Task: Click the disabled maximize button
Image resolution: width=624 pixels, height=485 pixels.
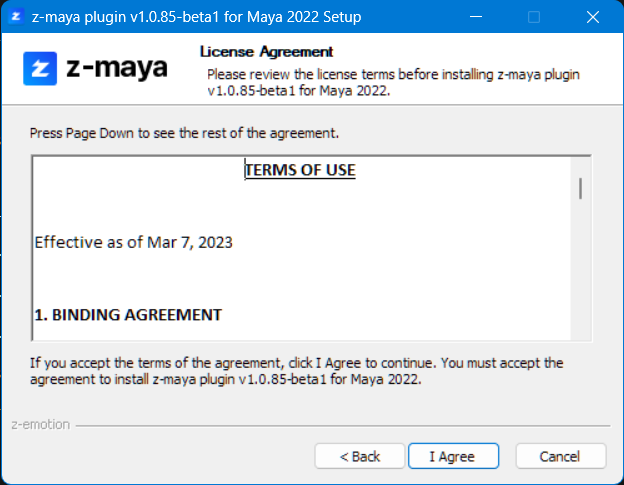Action: 534,17
